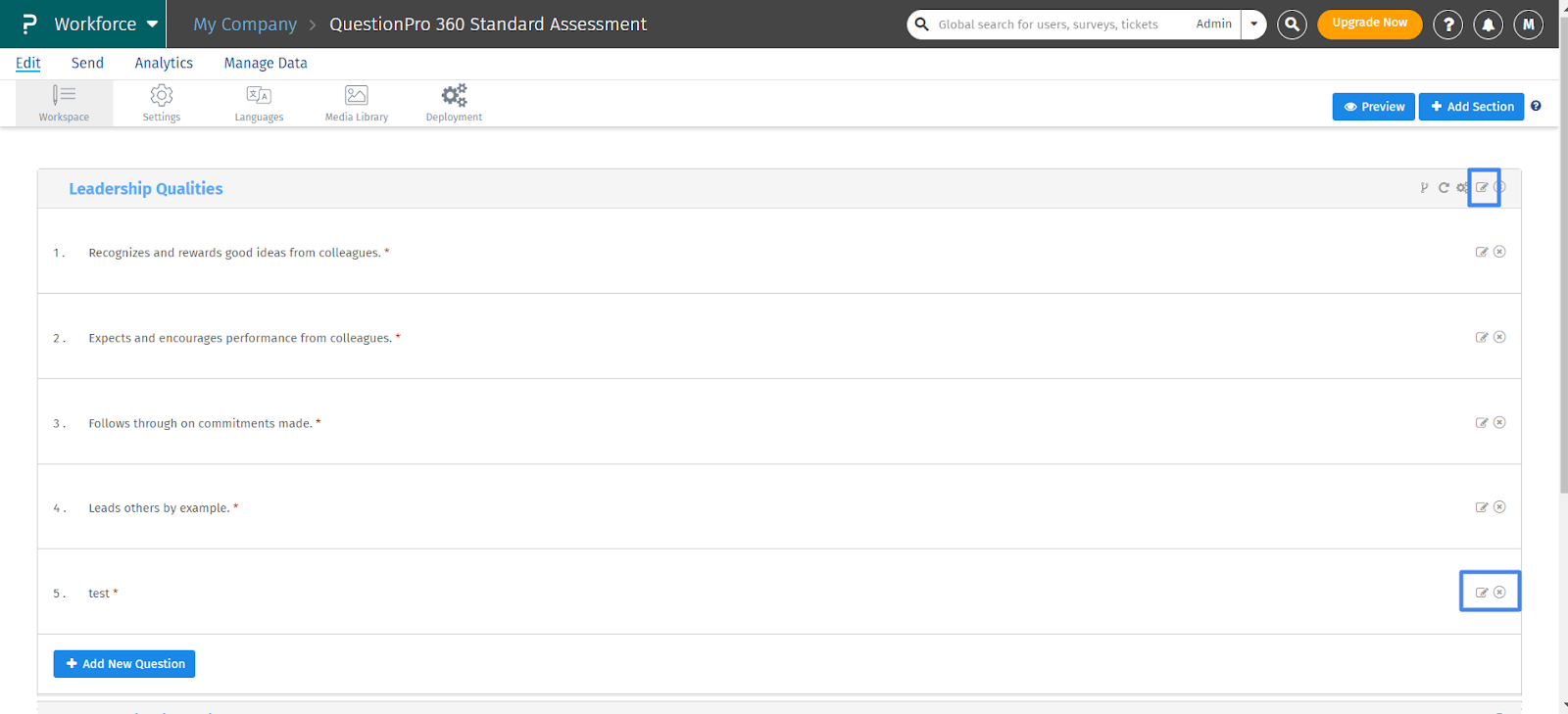
Task: Edit question 'Follows through on commitments made'
Action: pos(1482,423)
